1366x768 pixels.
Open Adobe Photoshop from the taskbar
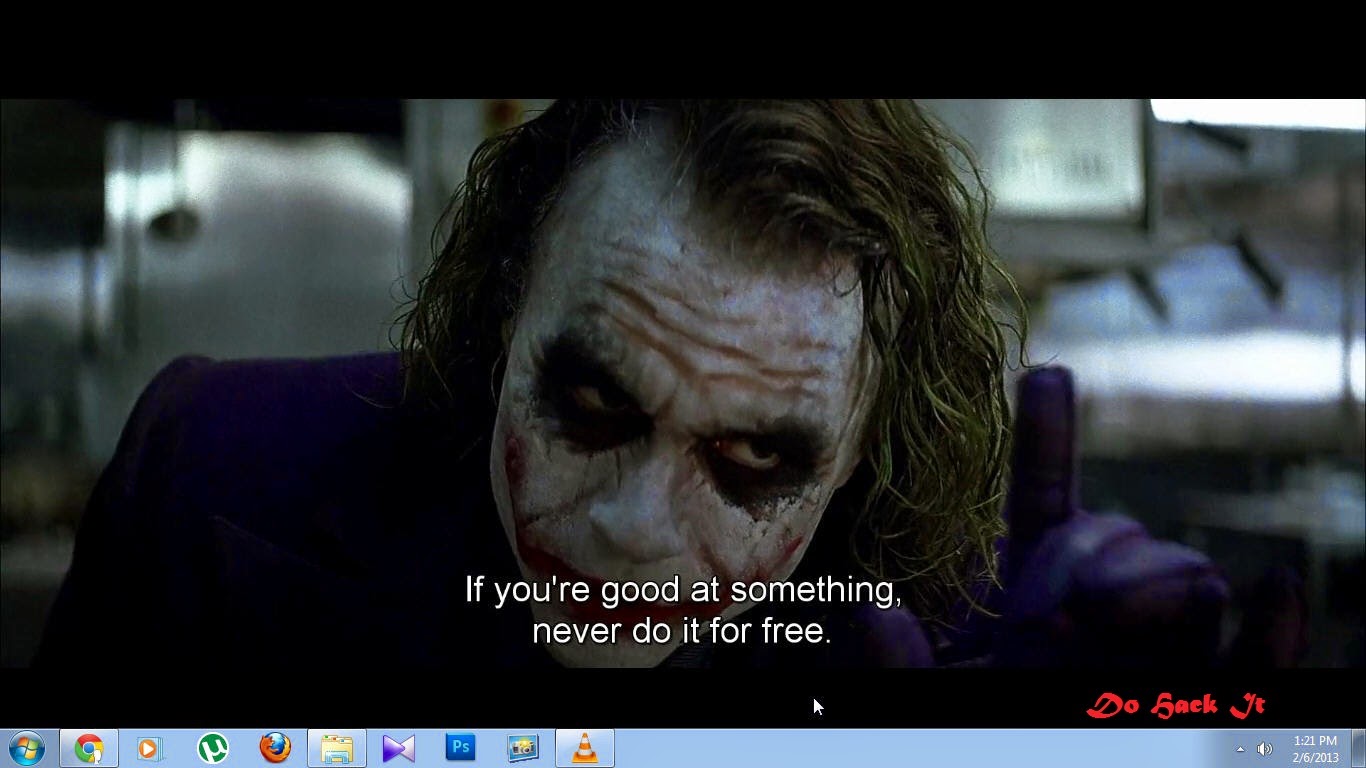(x=461, y=748)
